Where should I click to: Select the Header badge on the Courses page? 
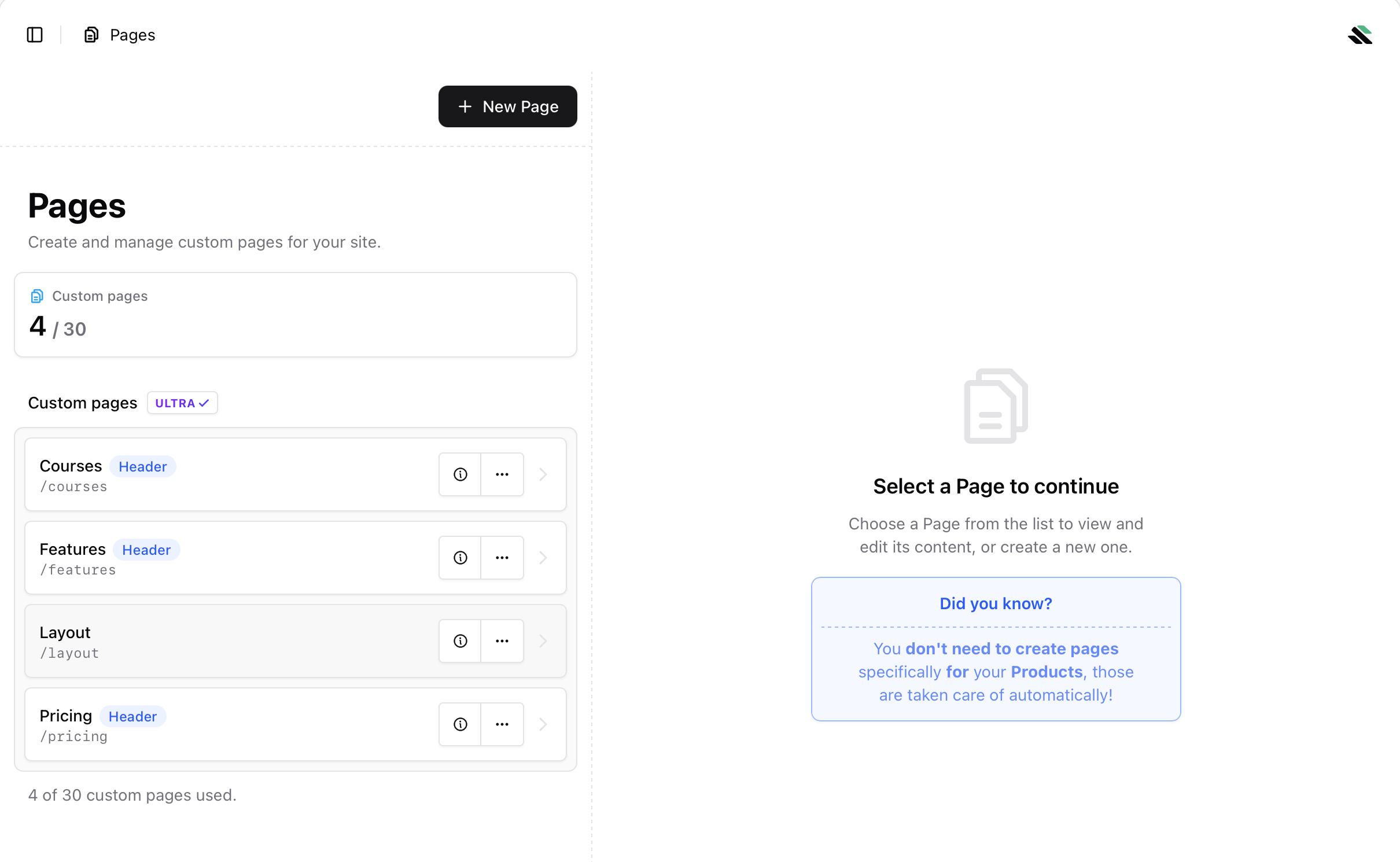pos(142,466)
